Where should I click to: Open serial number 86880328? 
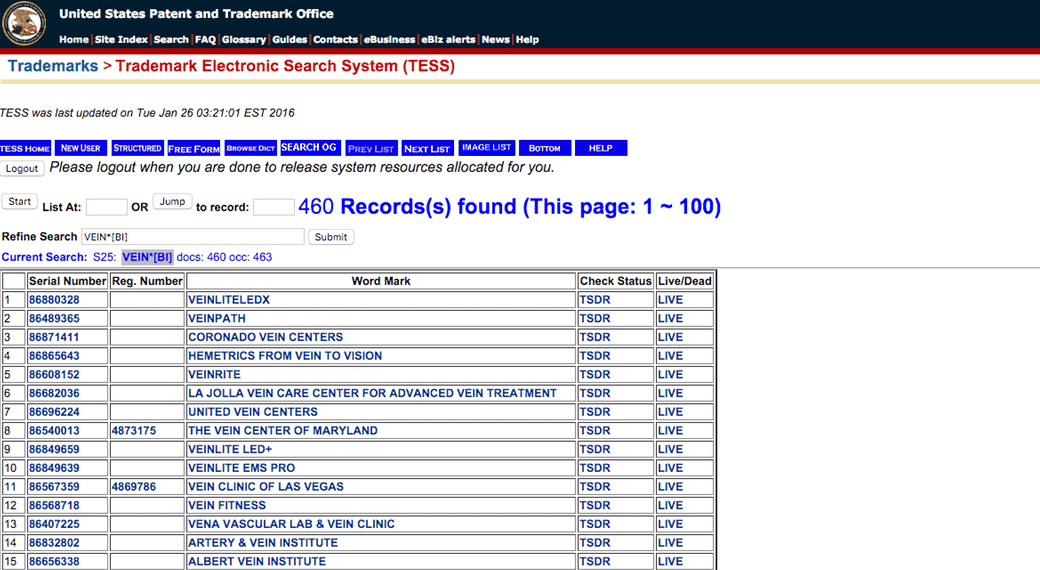[54, 300]
